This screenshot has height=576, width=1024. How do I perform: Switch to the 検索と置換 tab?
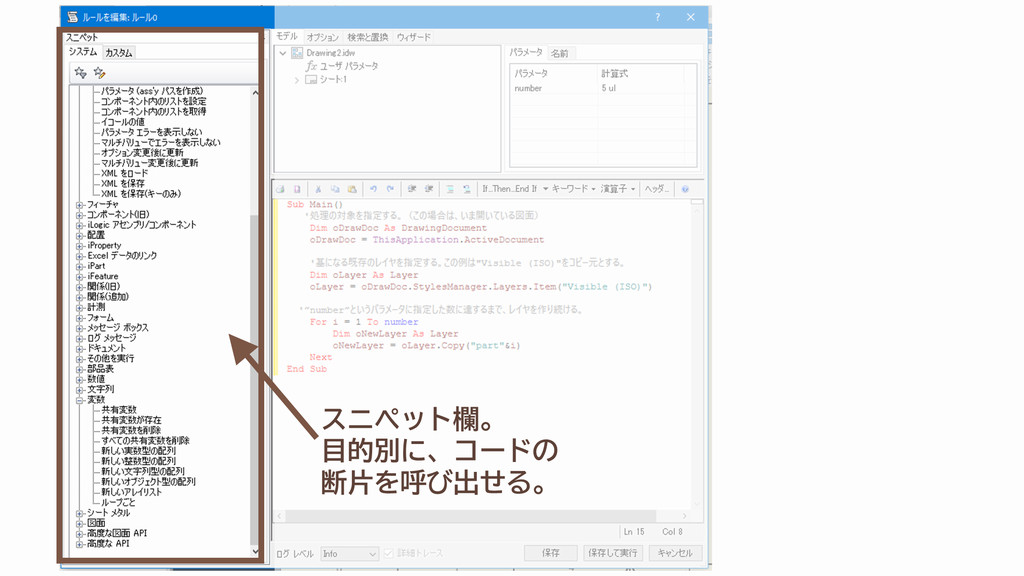(367, 37)
